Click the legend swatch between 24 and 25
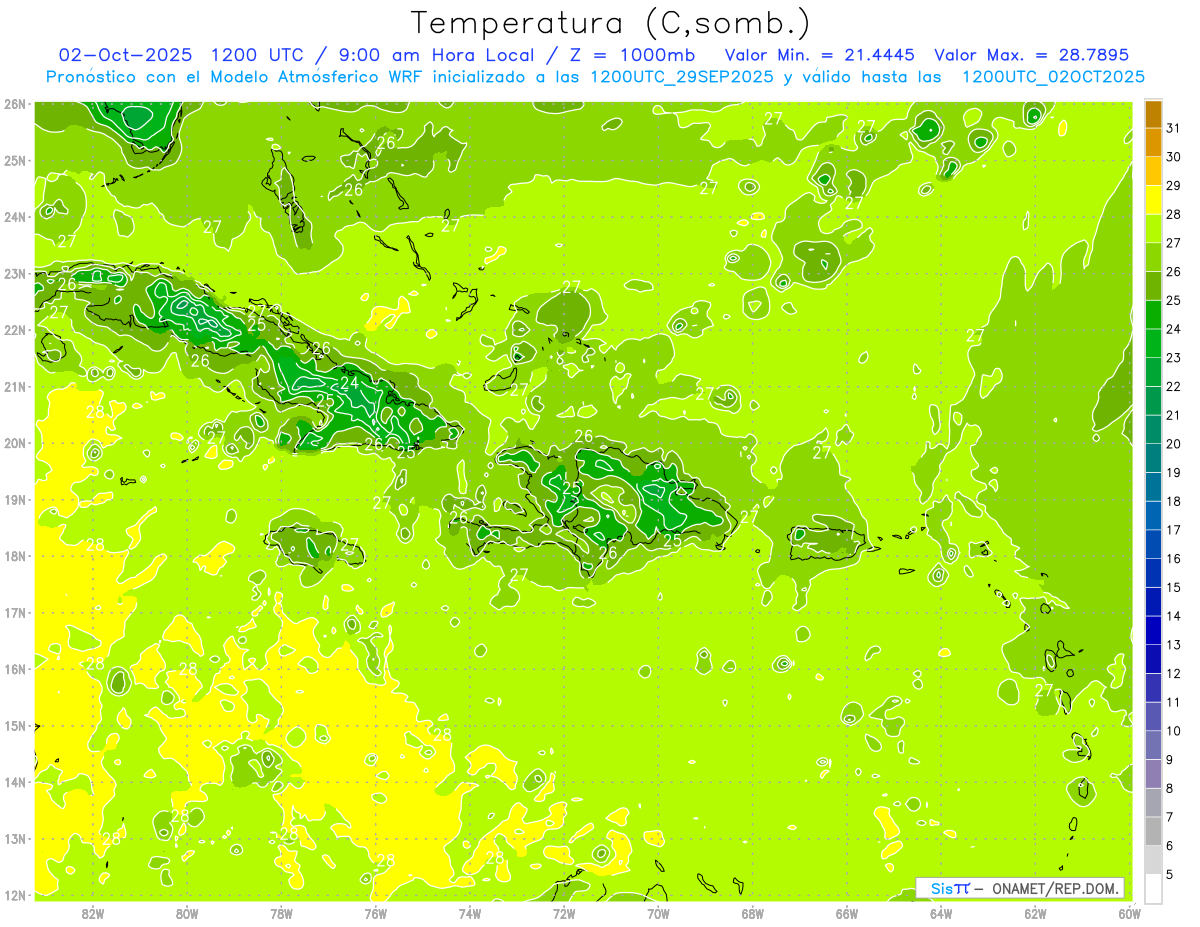The width and height of the screenshot is (1200, 927). point(1153,315)
